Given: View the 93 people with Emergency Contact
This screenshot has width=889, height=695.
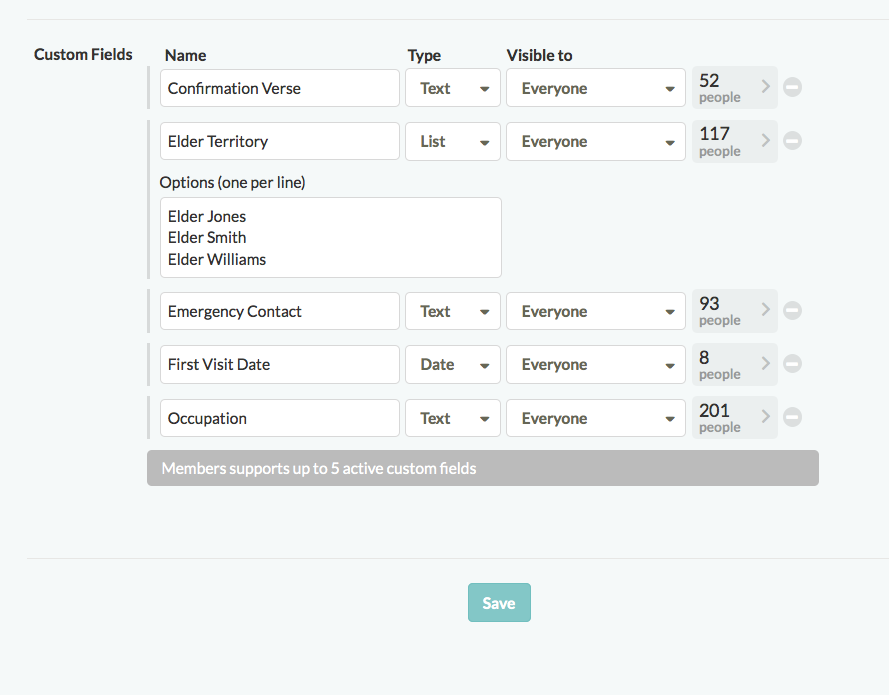Looking at the screenshot, I should pos(734,311).
